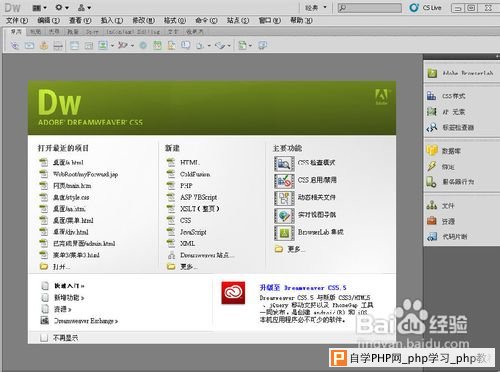
Task: Click the CSS 启用/禁用 feature icon
Action: coord(284,181)
